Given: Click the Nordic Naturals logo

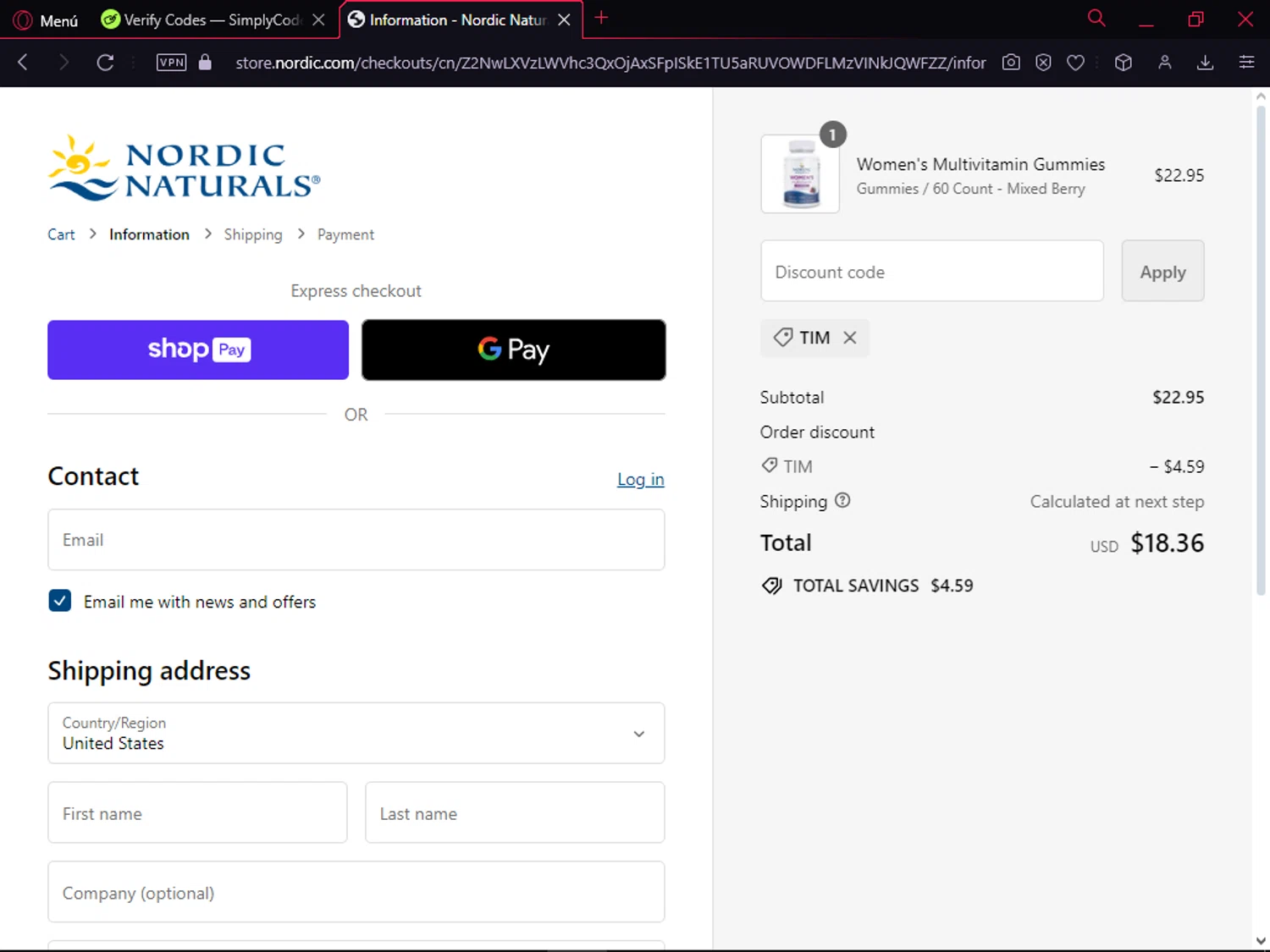Looking at the screenshot, I should 184,168.
